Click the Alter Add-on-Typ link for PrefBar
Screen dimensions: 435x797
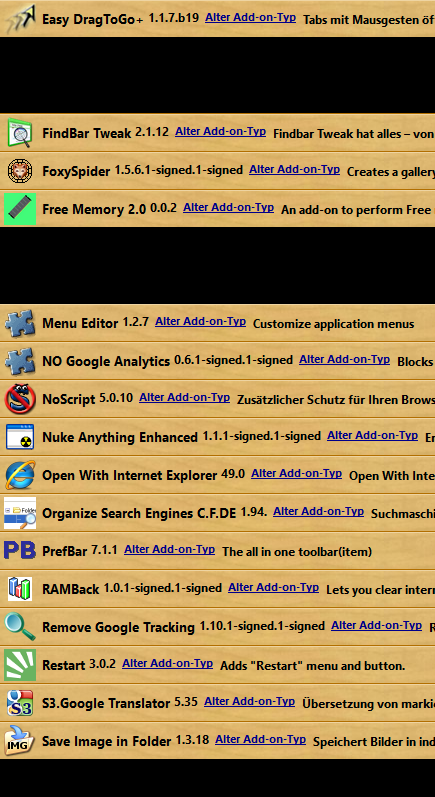tap(169, 550)
